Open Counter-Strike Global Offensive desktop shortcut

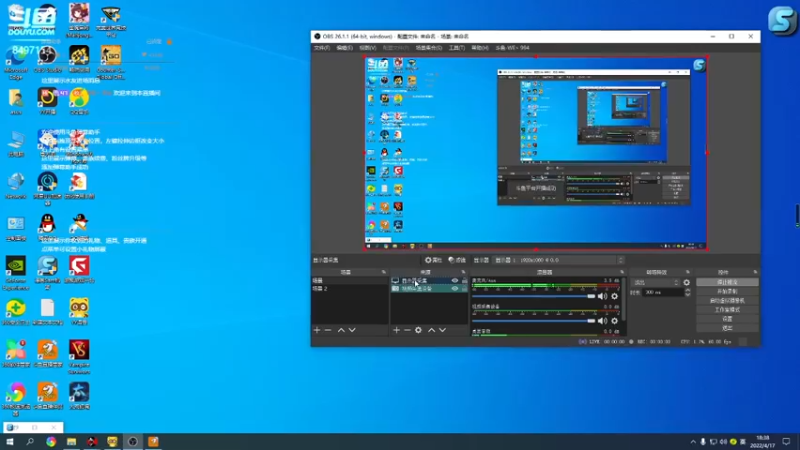click(111, 62)
